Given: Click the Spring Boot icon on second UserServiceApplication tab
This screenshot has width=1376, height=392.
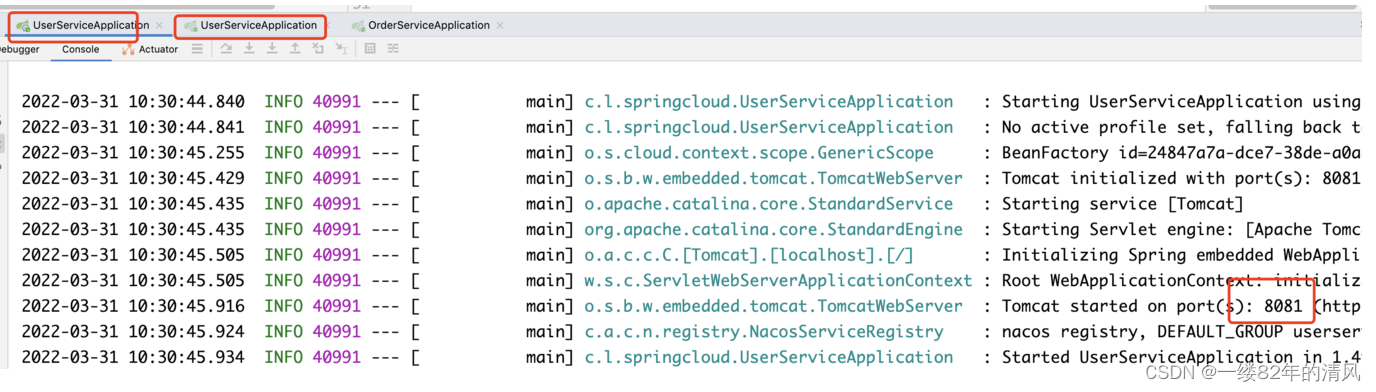Looking at the screenshot, I should point(190,26).
